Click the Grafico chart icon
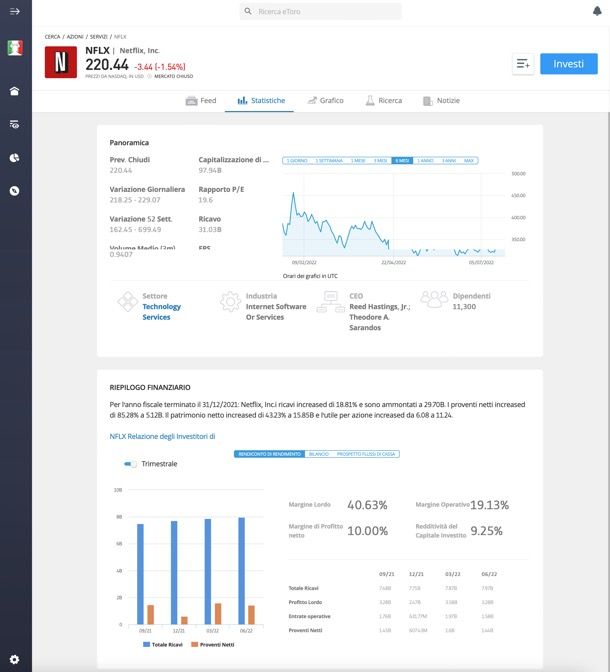 pyautogui.click(x=312, y=101)
